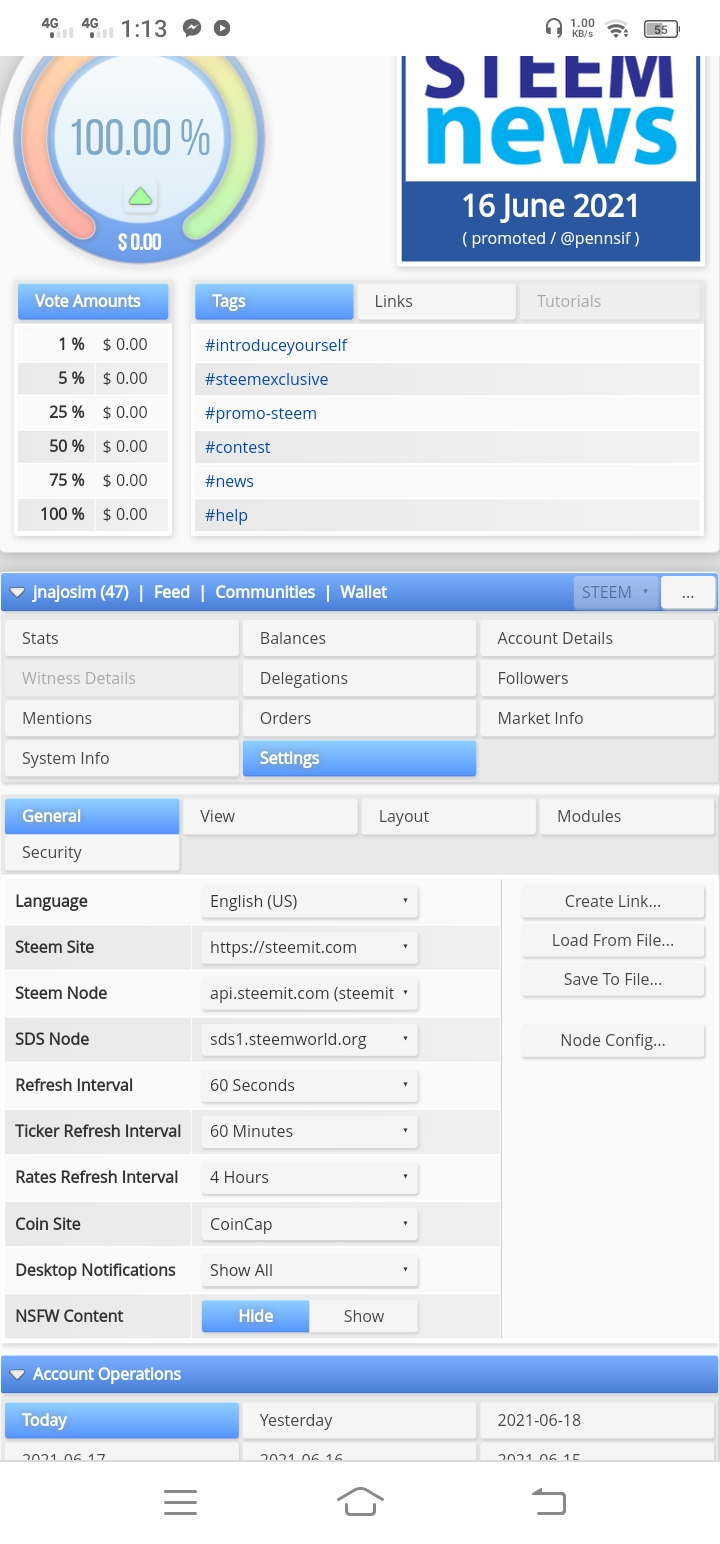Switch to the Layout settings tab
Viewport: 720px width, 1544px height.
coord(449,816)
